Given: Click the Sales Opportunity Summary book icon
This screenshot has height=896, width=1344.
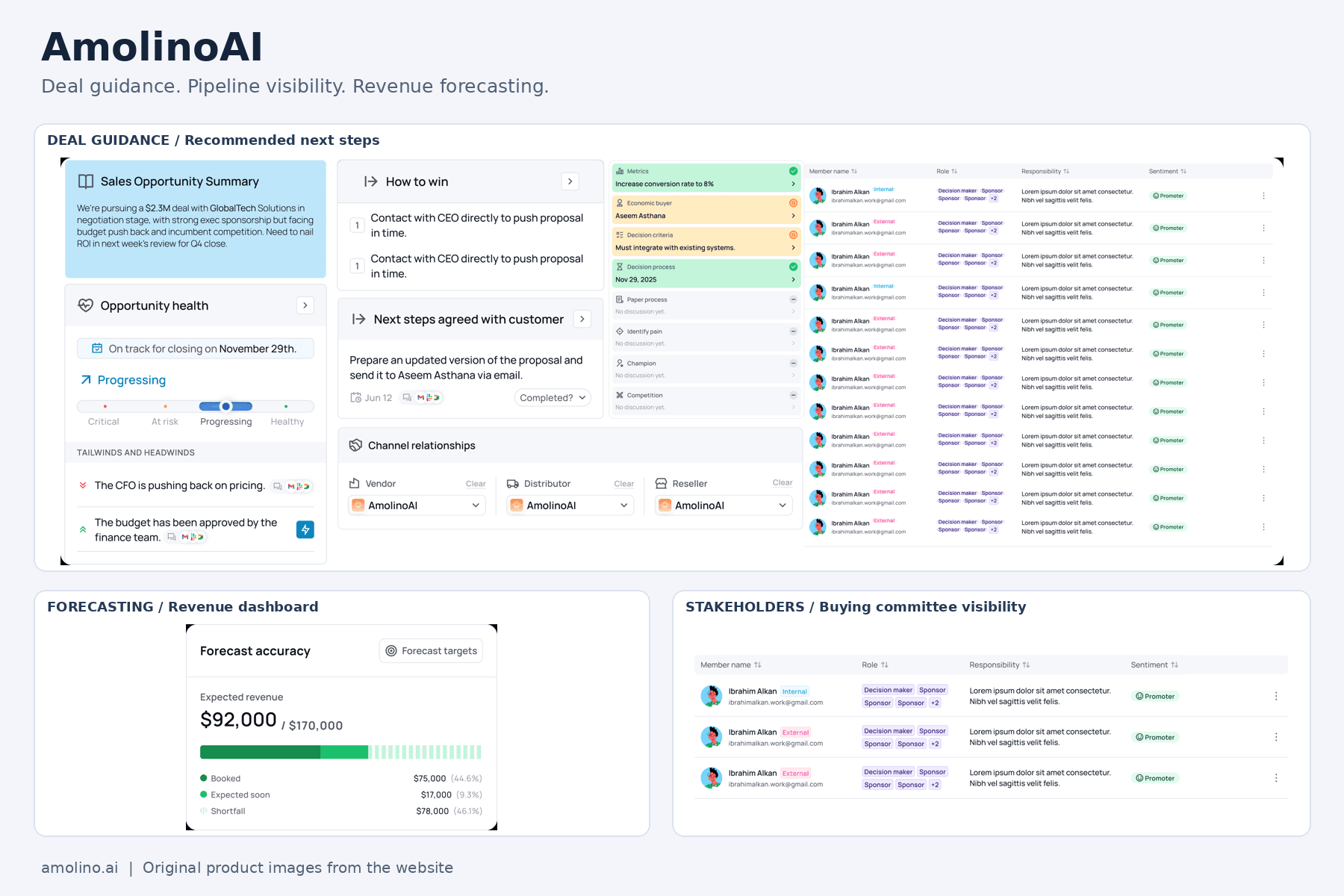Looking at the screenshot, I should [x=86, y=181].
